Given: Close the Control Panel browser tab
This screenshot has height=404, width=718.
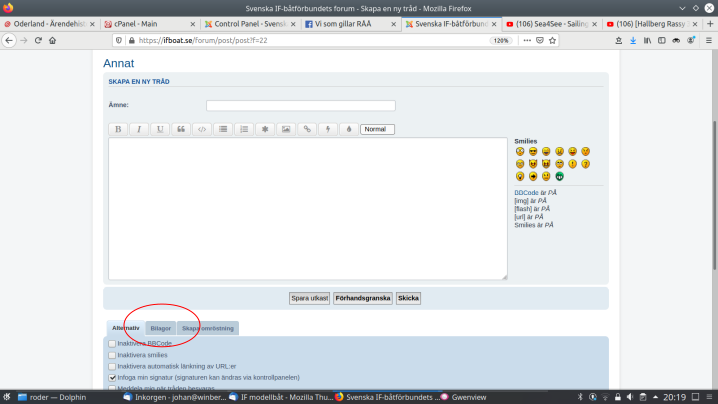Looking at the screenshot, I should [293, 24].
